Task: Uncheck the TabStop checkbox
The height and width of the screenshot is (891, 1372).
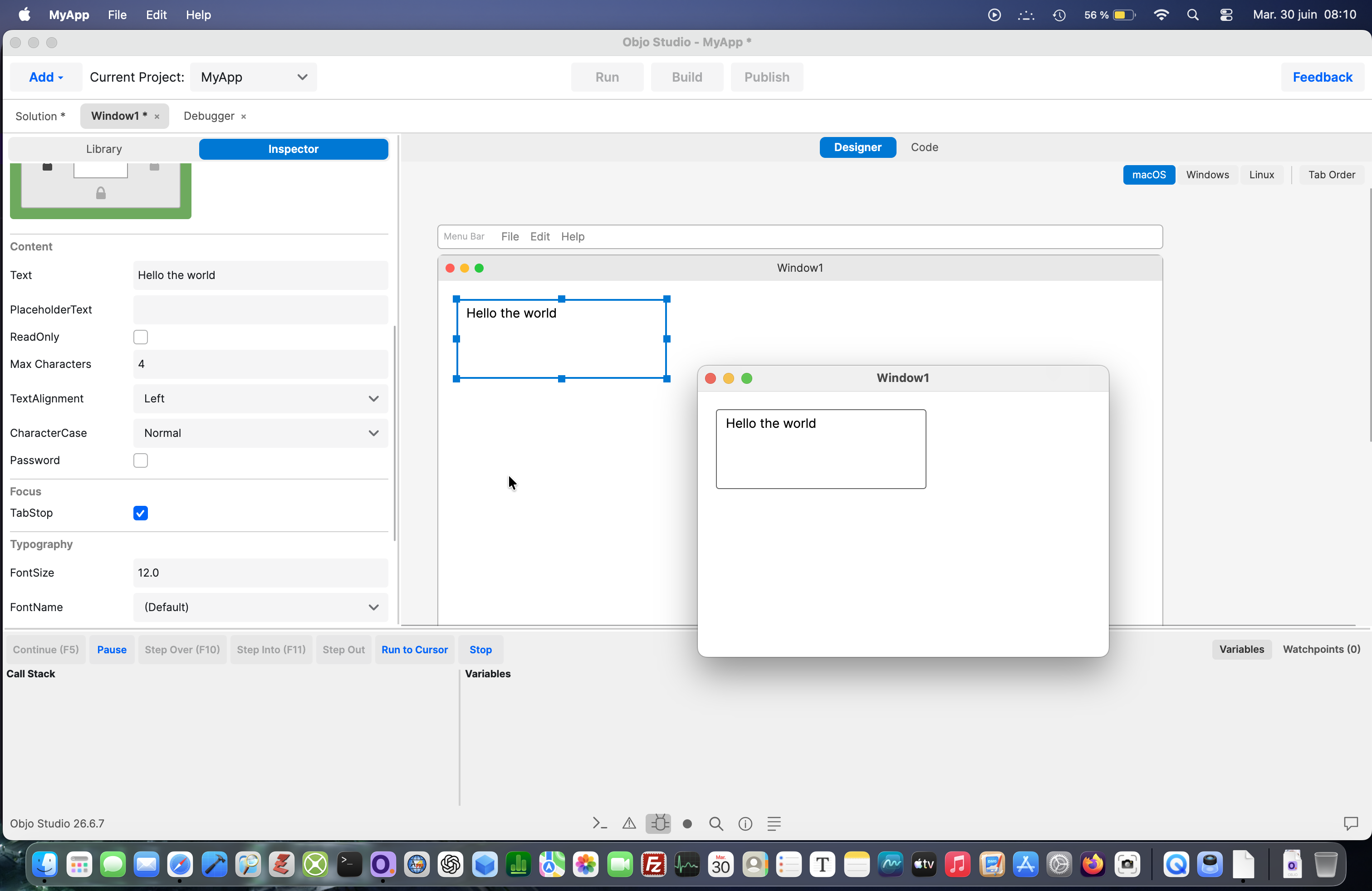Action: point(141,513)
